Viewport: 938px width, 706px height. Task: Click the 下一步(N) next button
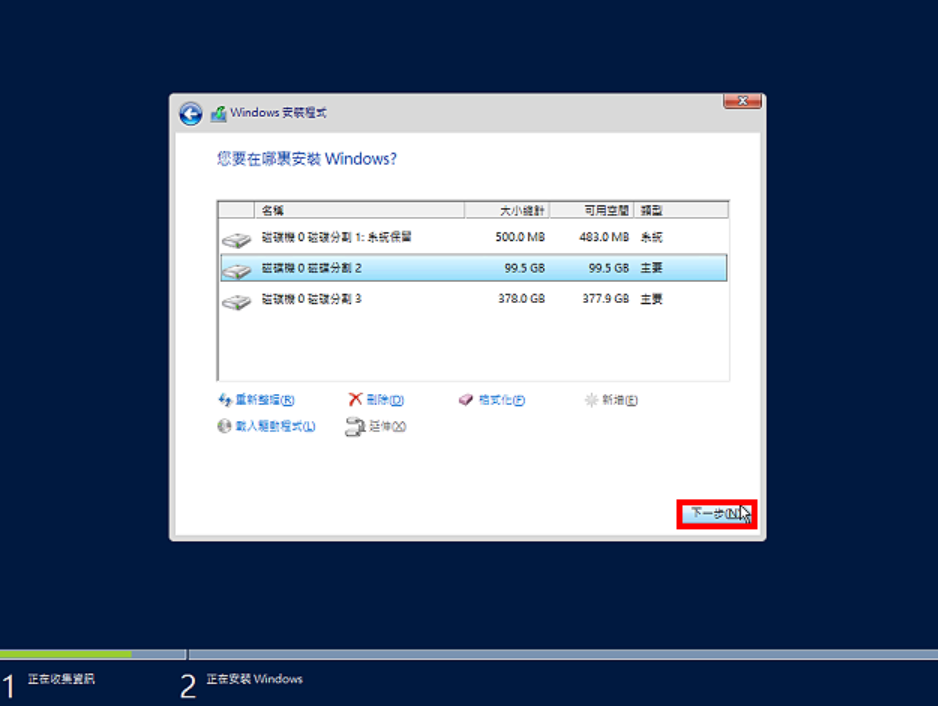[x=717, y=514]
